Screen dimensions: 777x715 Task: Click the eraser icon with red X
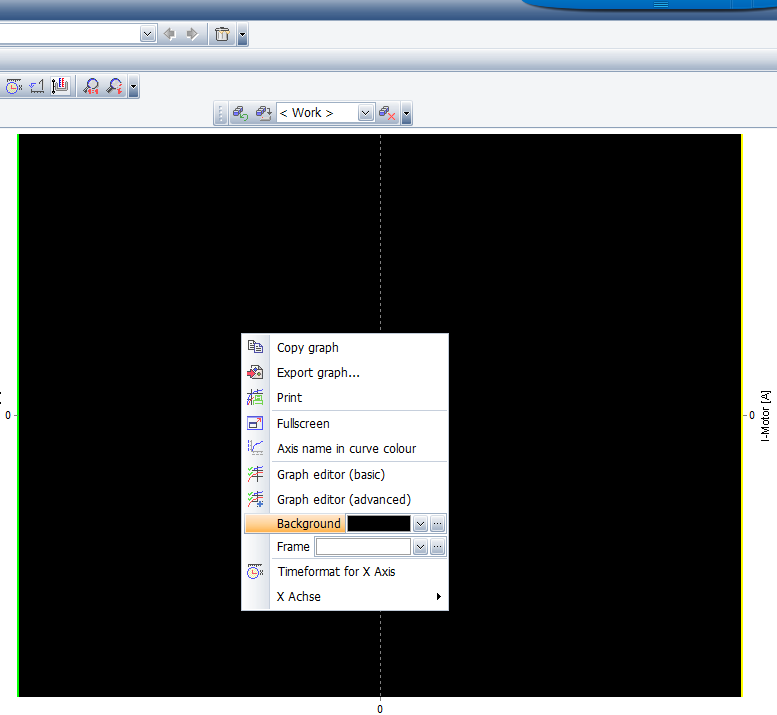387,113
